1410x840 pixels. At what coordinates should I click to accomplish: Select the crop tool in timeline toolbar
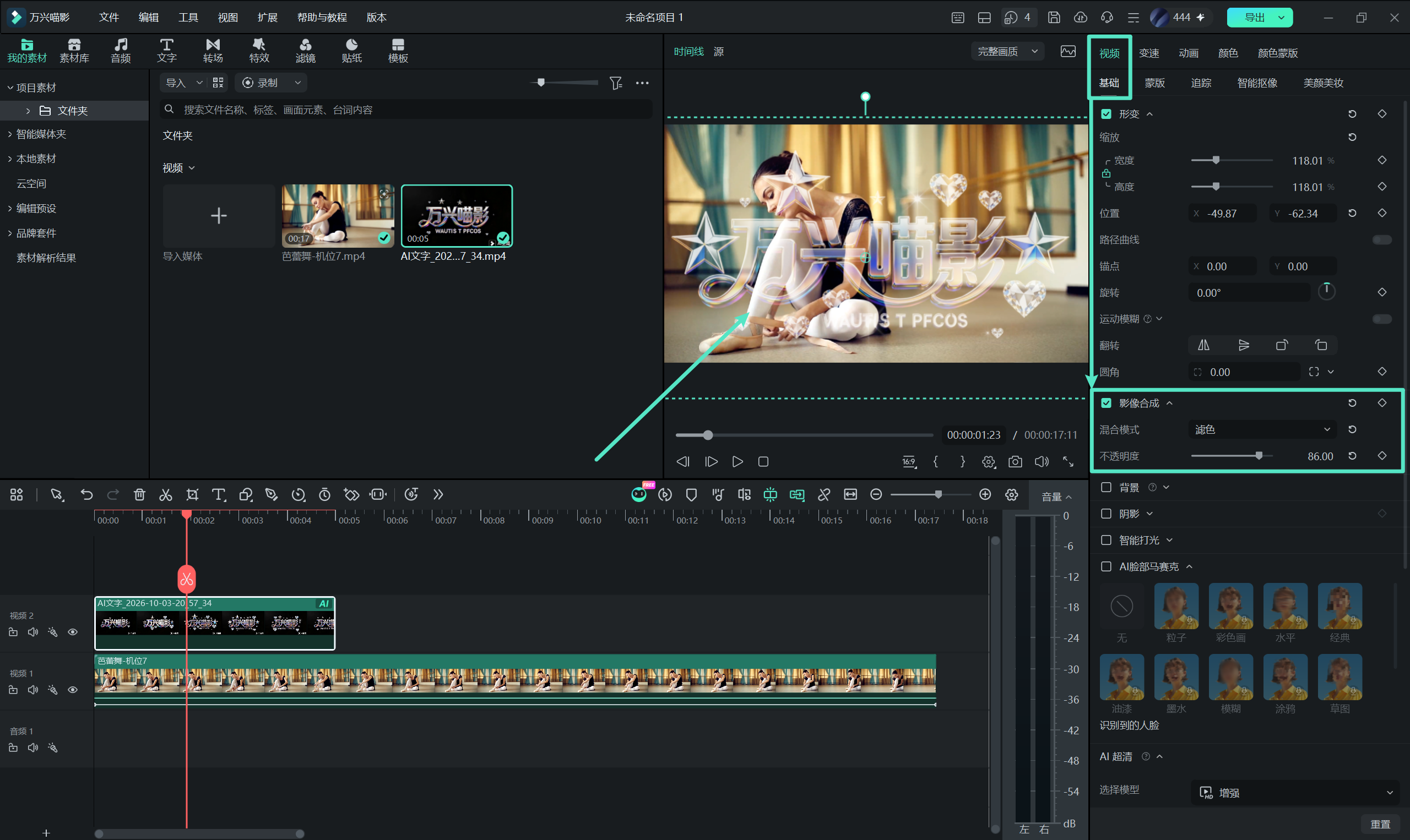tap(193, 495)
